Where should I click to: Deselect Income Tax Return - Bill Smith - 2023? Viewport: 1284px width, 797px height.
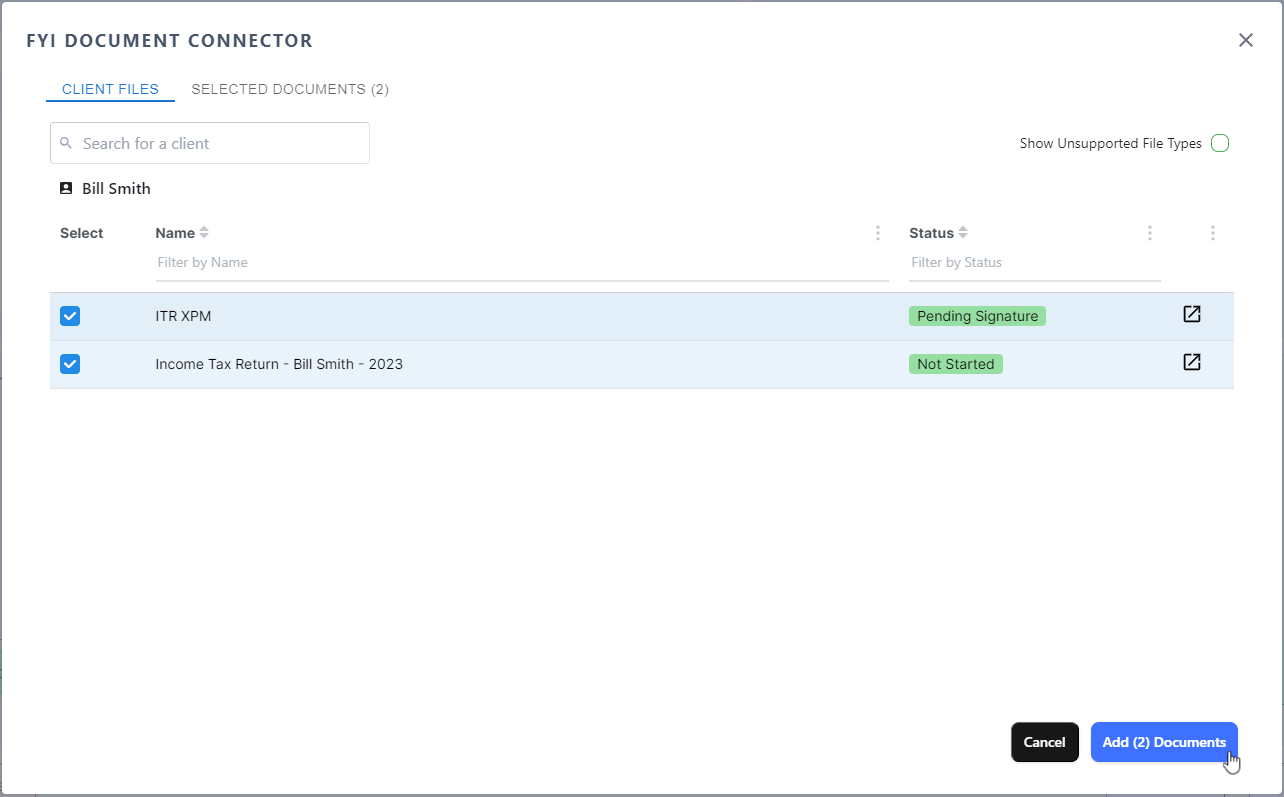(x=70, y=364)
